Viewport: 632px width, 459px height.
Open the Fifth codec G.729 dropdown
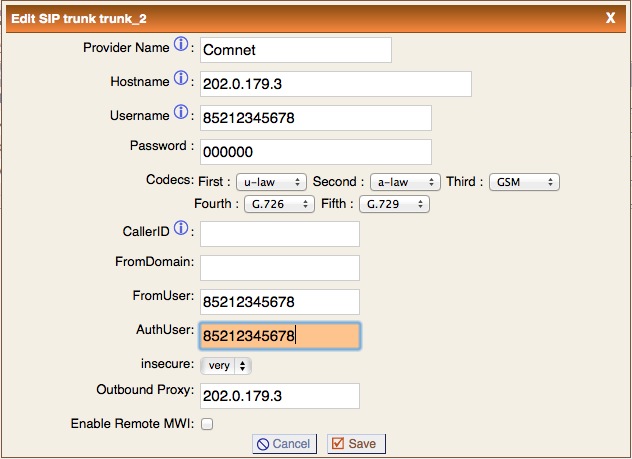[394, 204]
